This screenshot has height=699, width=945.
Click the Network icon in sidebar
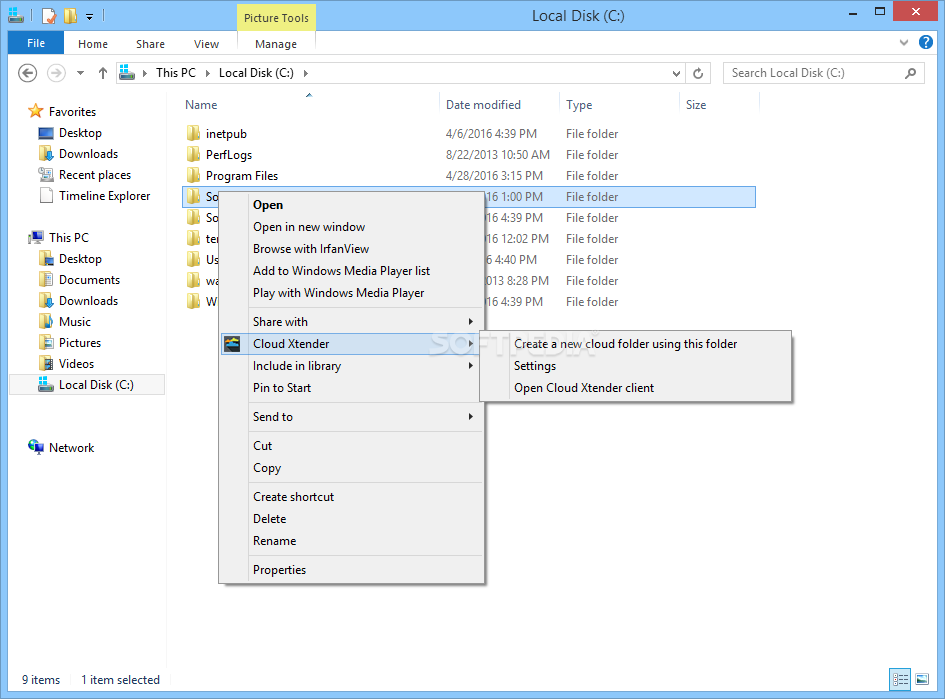tap(36, 447)
